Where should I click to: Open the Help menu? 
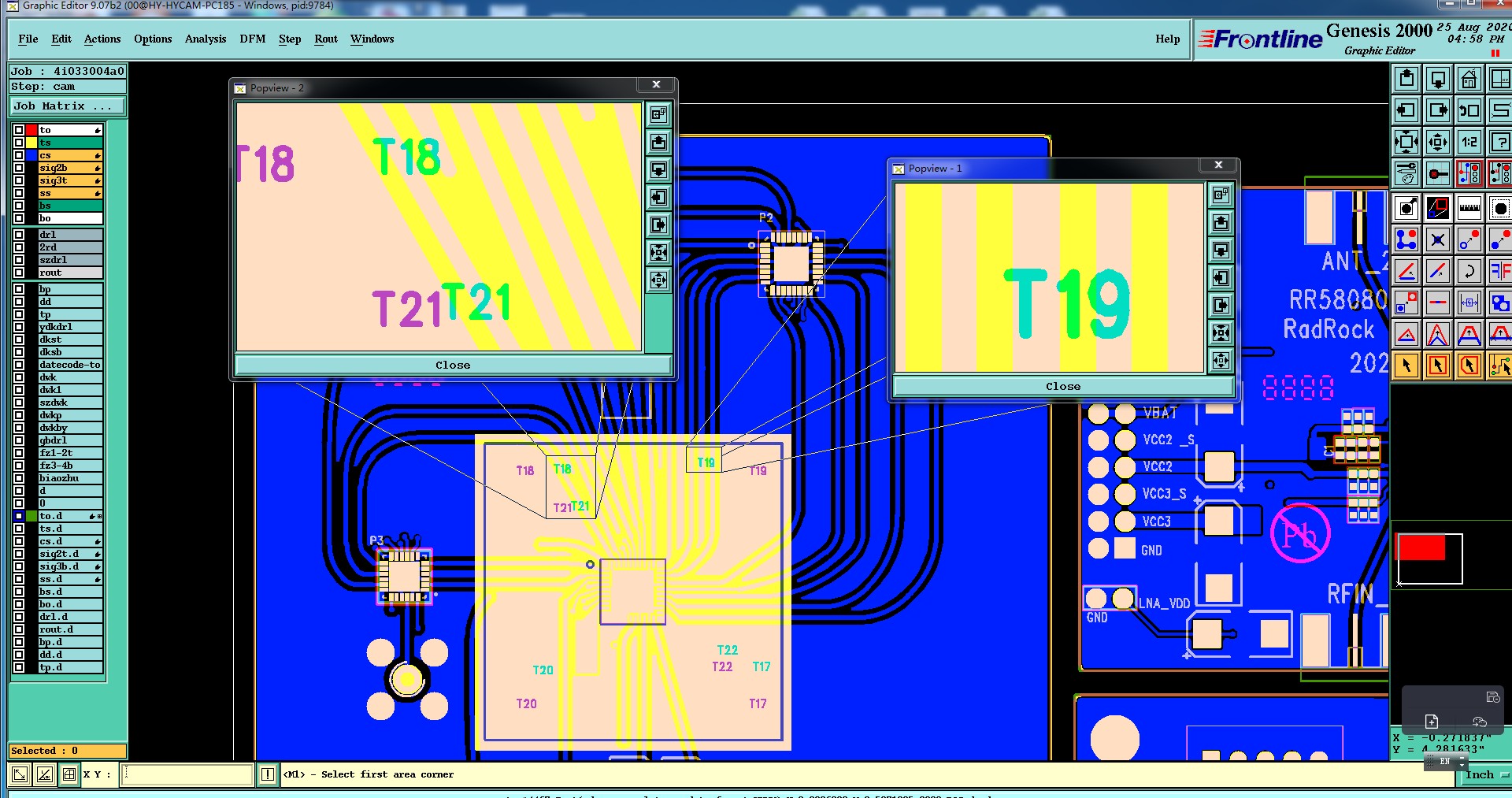(1168, 39)
